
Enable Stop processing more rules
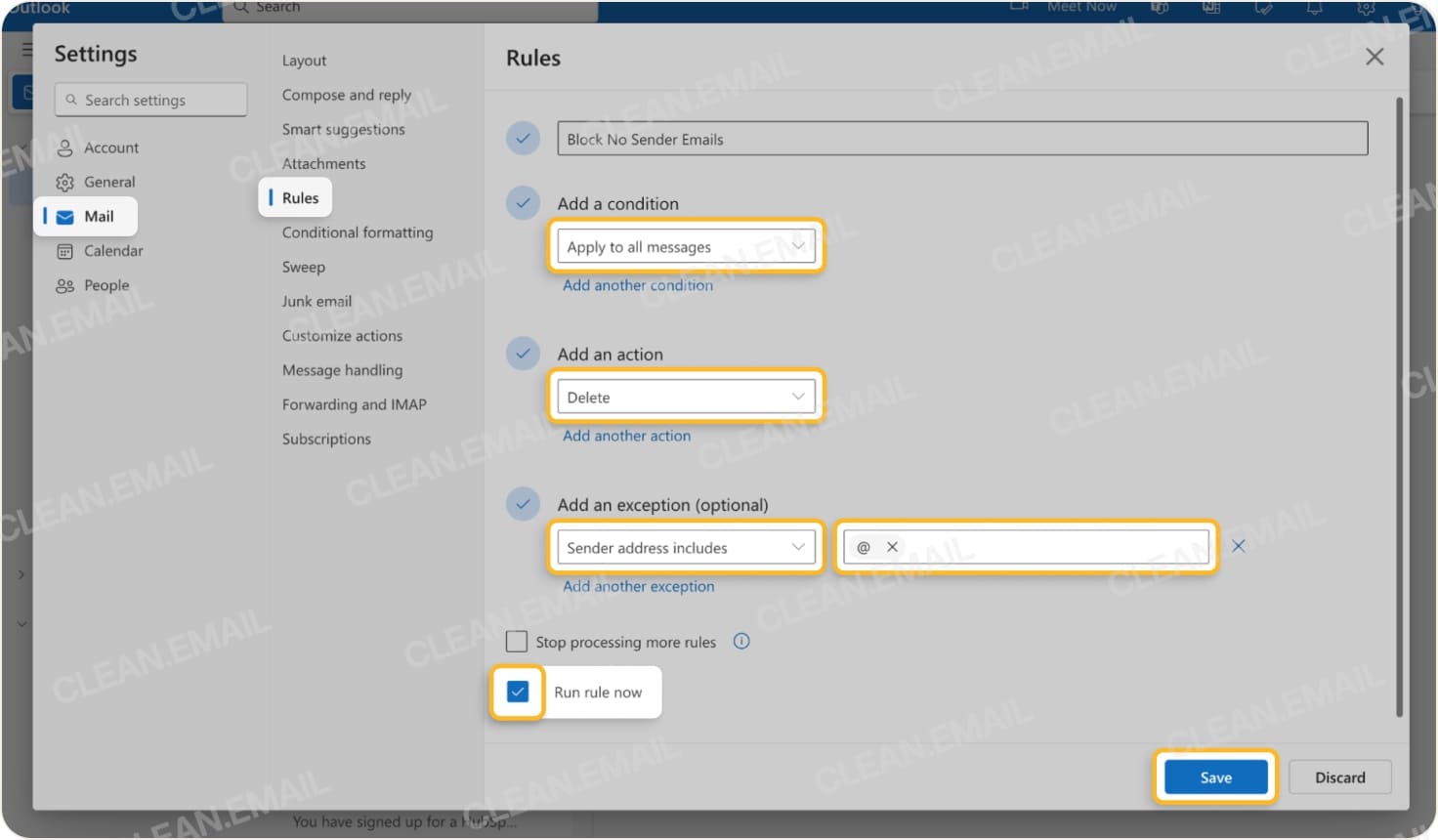tap(517, 641)
